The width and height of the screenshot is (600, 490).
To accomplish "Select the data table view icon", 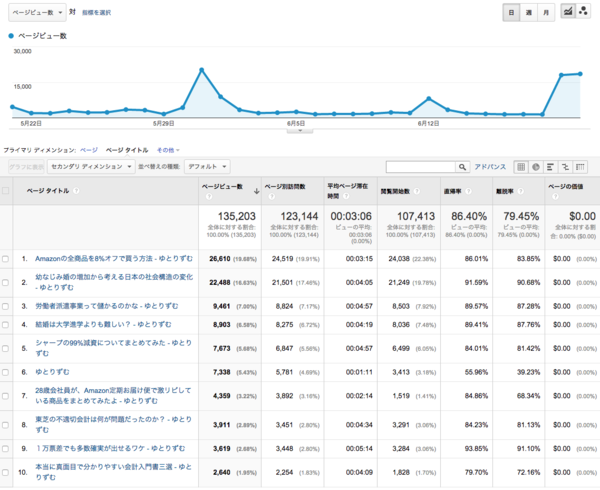I will pos(521,167).
